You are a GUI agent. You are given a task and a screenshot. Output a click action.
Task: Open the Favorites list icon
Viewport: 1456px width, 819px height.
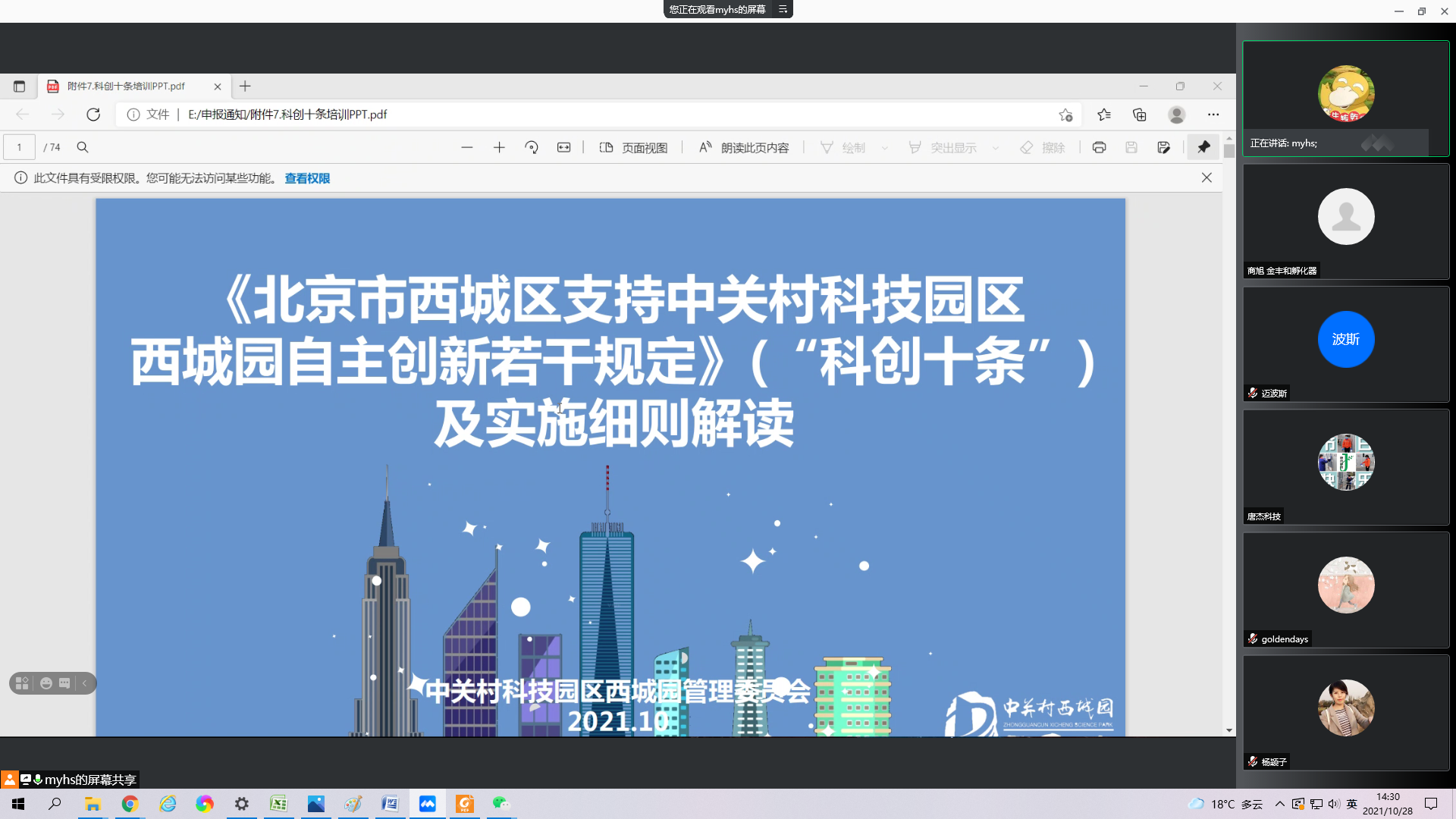[x=1103, y=115]
